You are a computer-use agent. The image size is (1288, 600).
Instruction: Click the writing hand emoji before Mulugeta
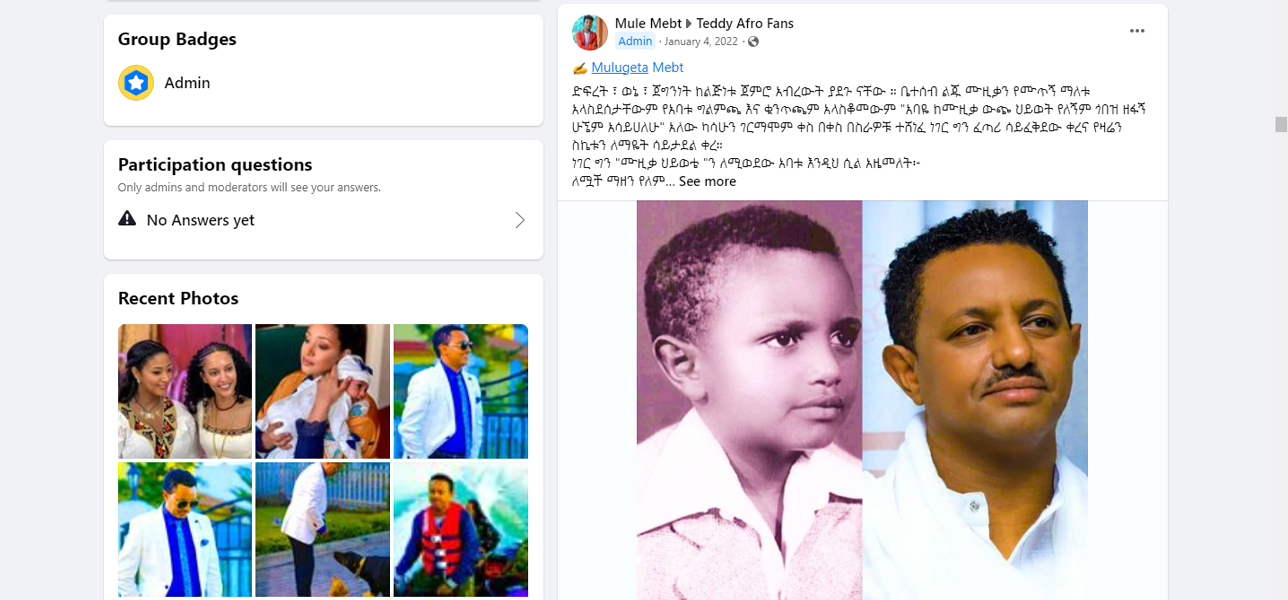[x=579, y=68]
